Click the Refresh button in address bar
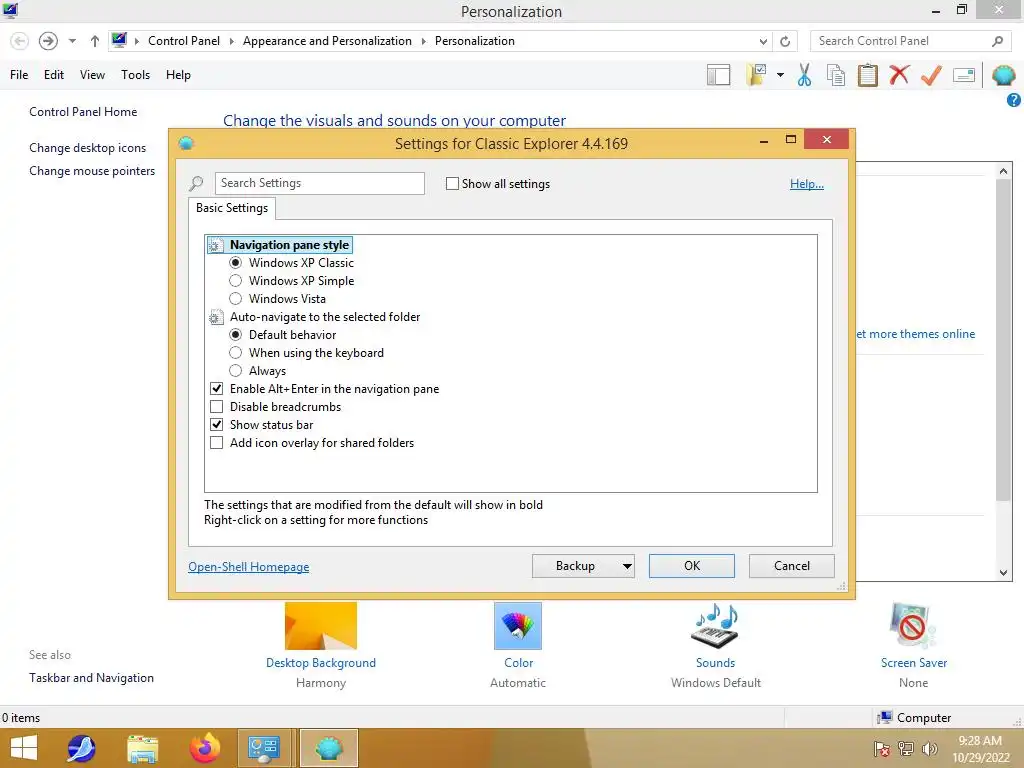 click(785, 41)
